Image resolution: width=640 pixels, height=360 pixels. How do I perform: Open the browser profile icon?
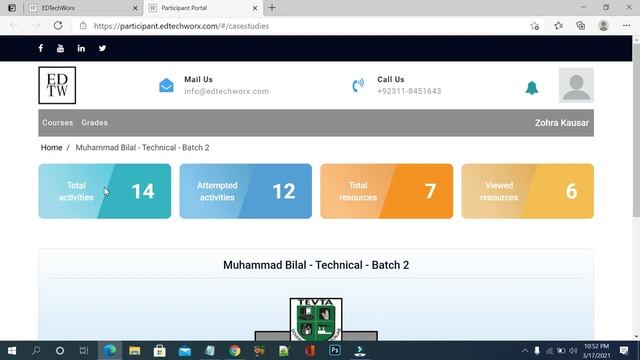point(603,26)
